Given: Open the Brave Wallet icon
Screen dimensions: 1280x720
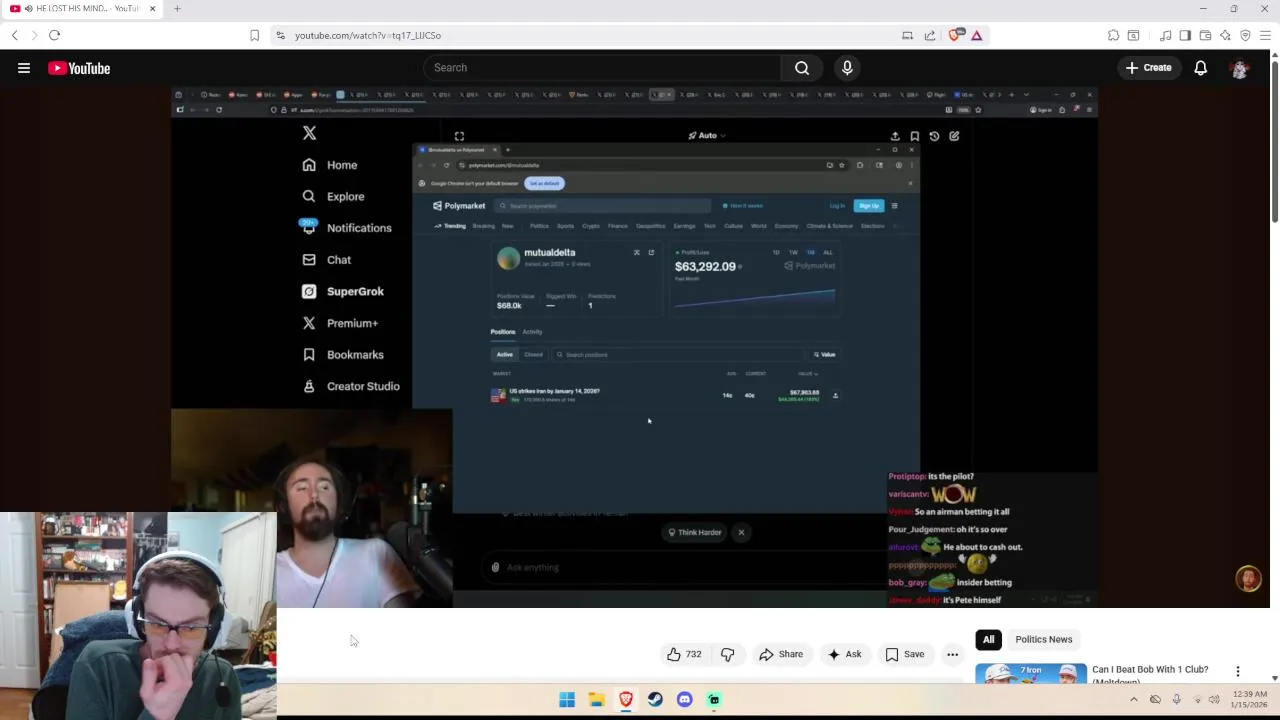Looking at the screenshot, I should click(1205, 35).
